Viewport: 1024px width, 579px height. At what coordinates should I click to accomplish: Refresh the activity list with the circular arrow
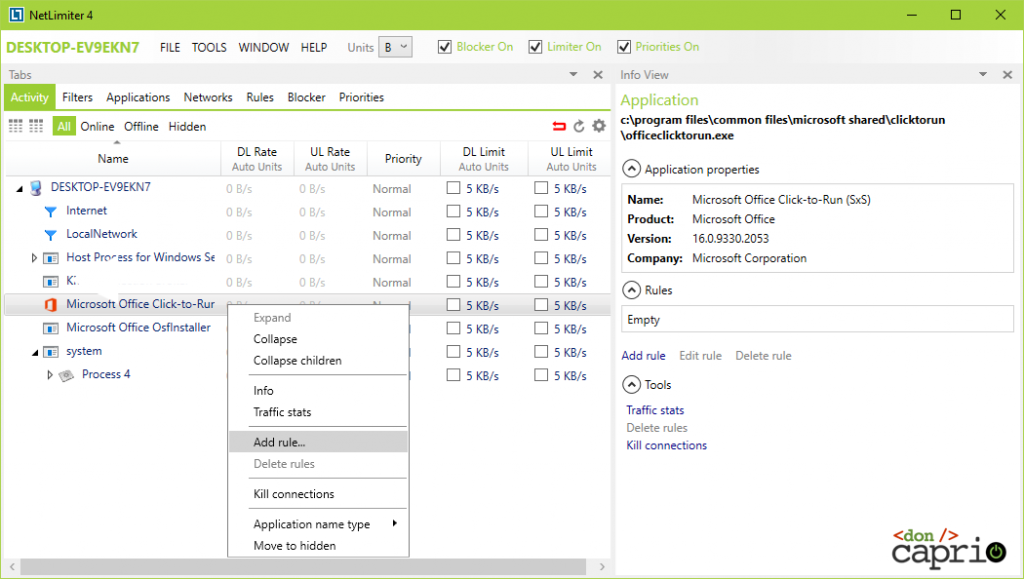coord(579,126)
